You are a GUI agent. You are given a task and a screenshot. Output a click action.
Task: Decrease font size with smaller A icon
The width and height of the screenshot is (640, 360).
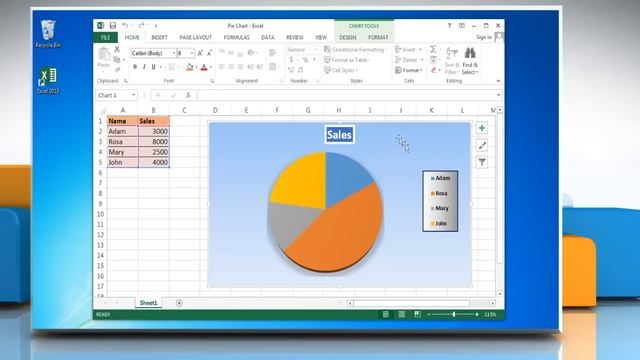pyautogui.click(x=209, y=53)
